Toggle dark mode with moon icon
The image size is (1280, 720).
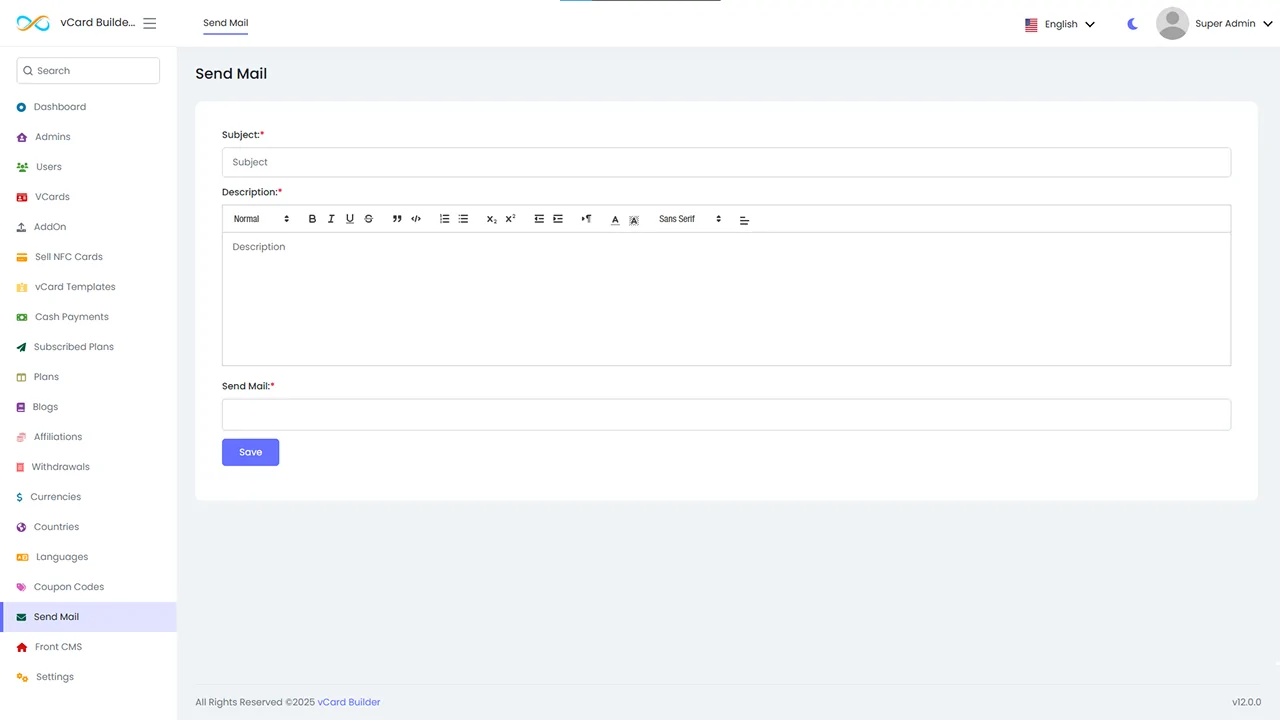[1132, 24]
